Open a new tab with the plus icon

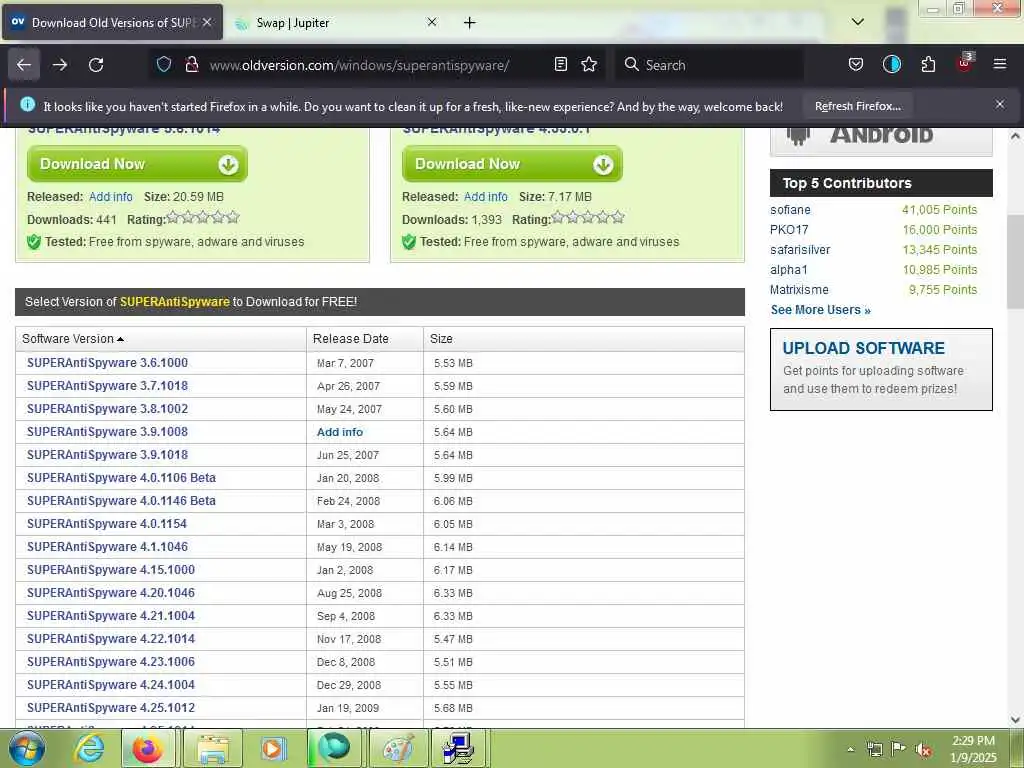coord(470,23)
